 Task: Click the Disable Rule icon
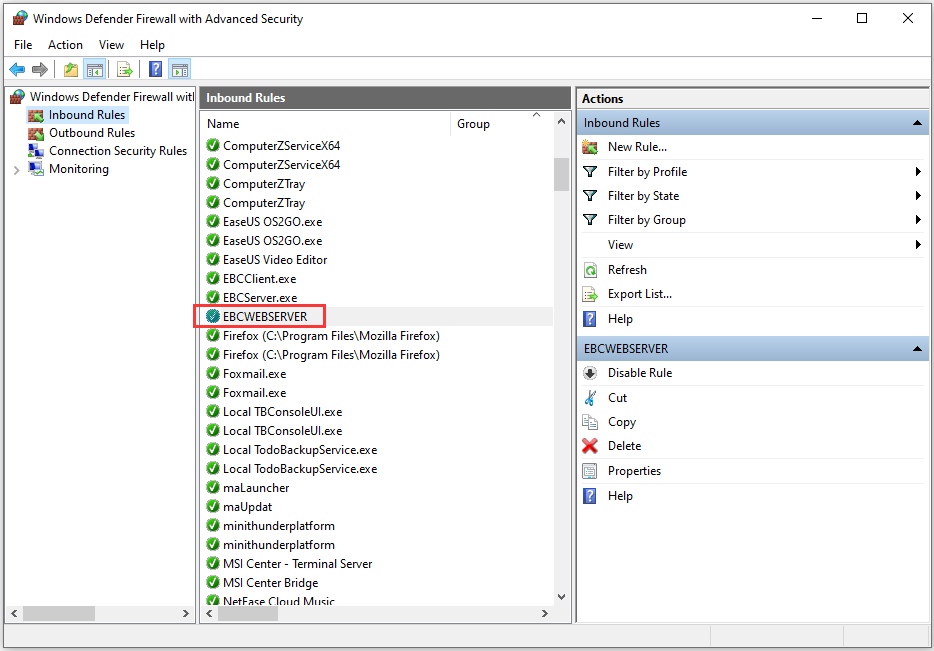[590, 373]
